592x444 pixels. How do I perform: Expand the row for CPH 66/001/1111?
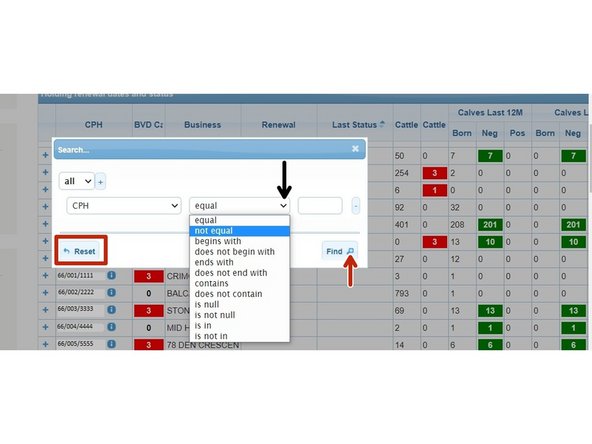click(46, 276)
